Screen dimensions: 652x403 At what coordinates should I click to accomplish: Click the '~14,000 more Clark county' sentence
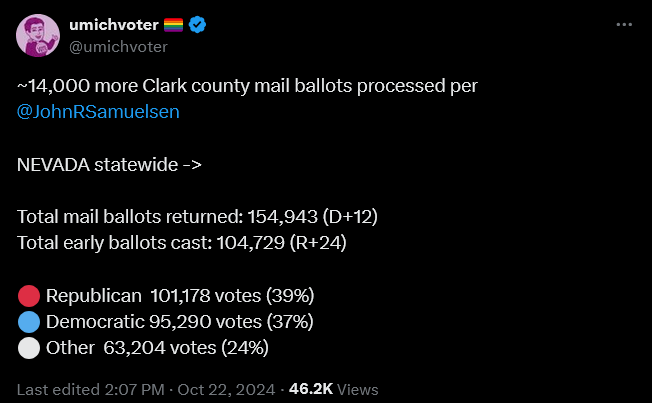pyautogui.click(x=247, y=86)
